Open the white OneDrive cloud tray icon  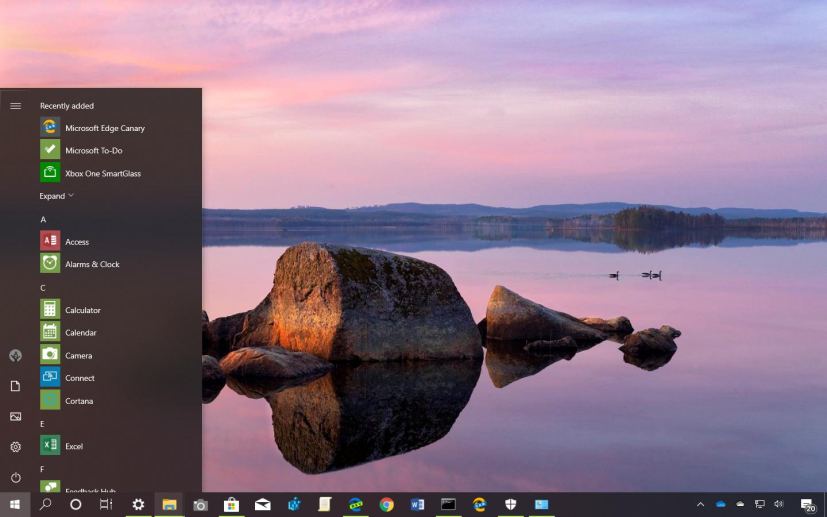click(x=740, y=504)
